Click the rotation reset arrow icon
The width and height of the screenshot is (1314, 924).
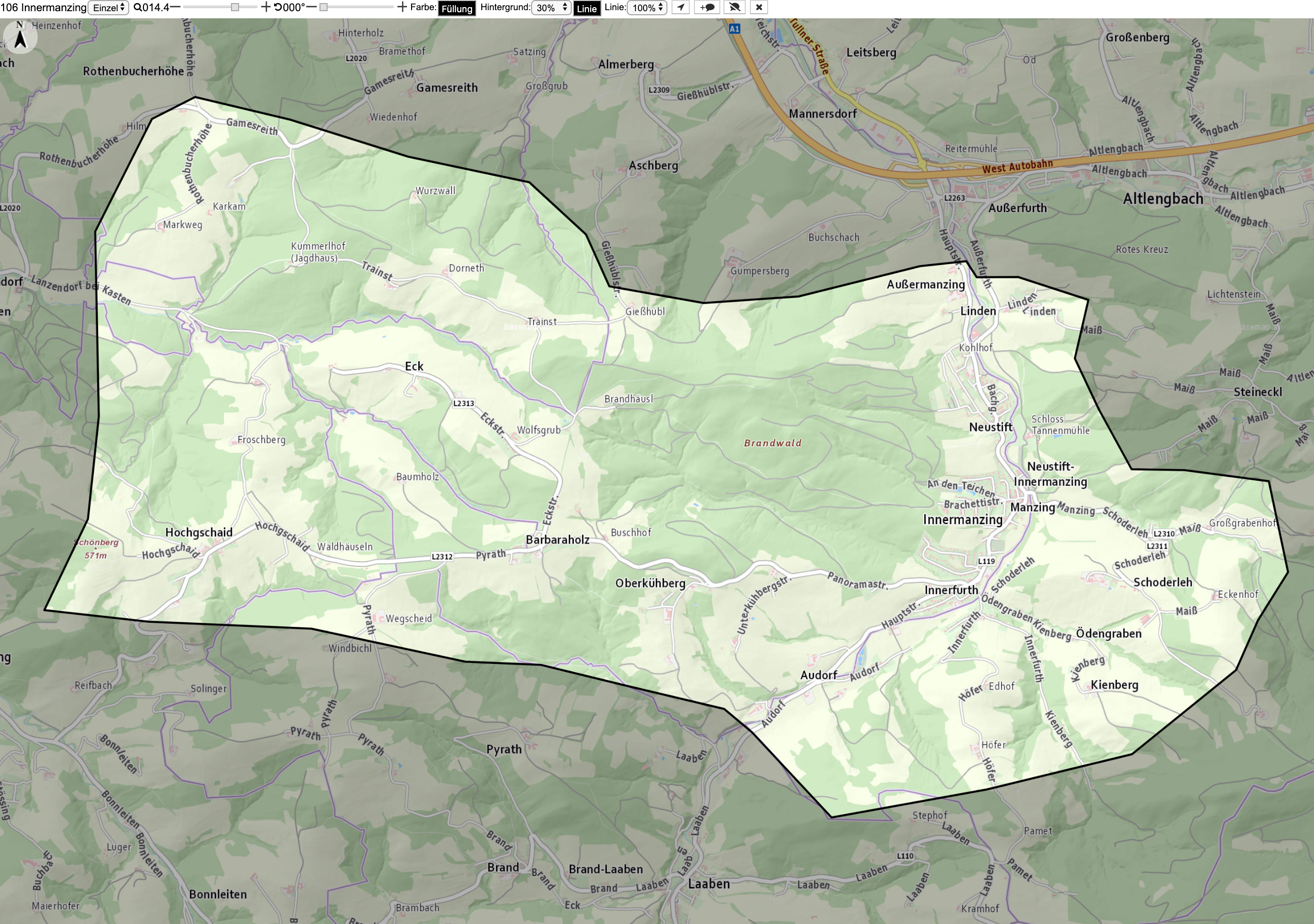278,8
